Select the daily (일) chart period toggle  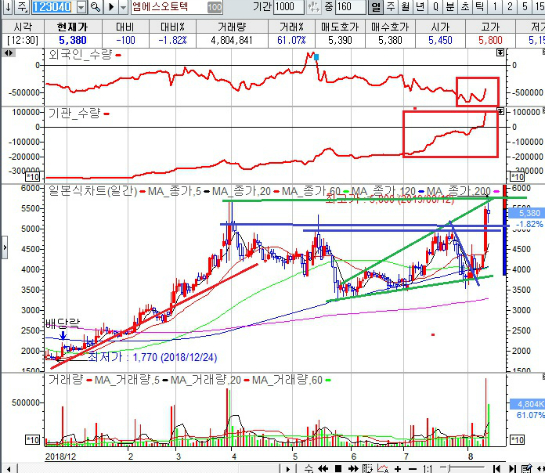point(376,7)
